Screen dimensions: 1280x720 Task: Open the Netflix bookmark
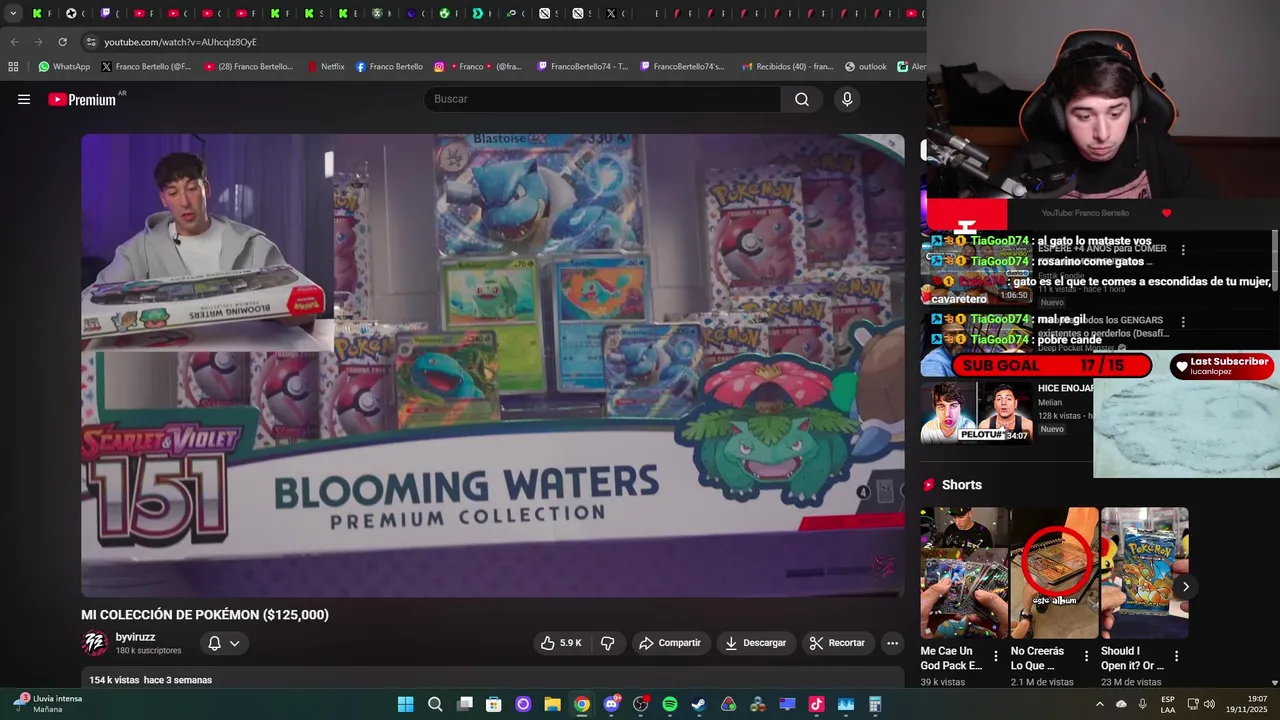coord(326,67)
